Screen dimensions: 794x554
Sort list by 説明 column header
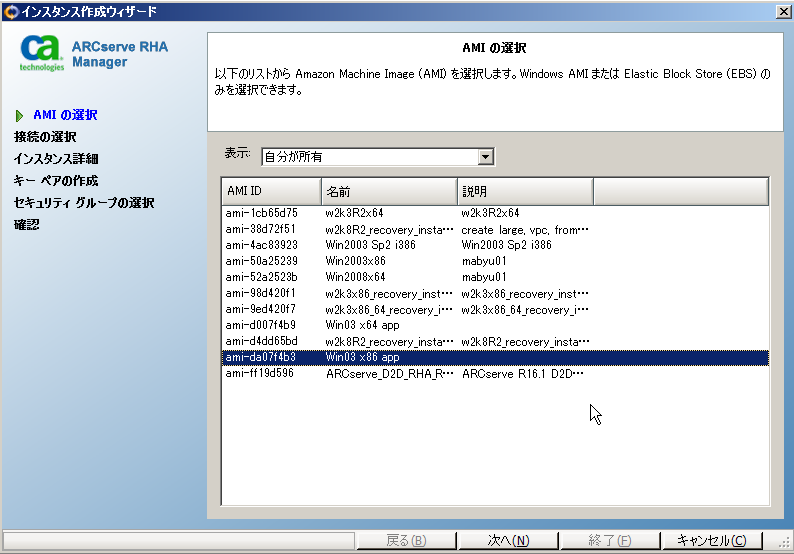click(x=525, y=191)
